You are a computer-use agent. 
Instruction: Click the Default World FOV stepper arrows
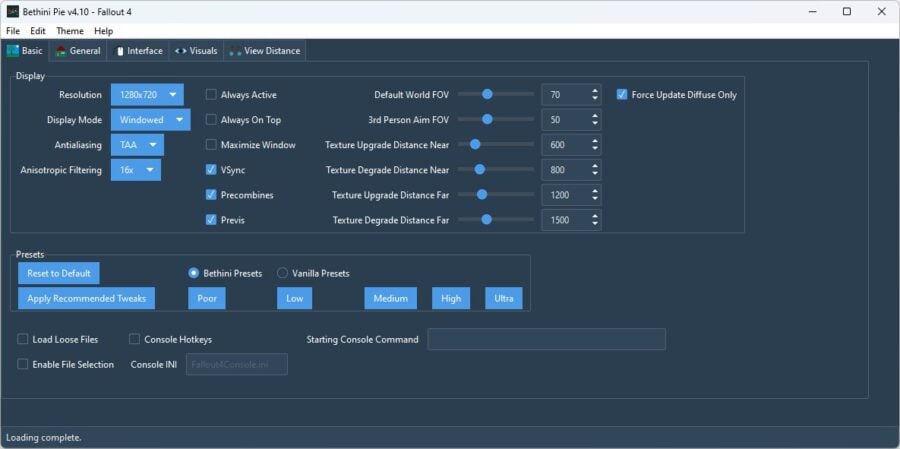[595, 95]
